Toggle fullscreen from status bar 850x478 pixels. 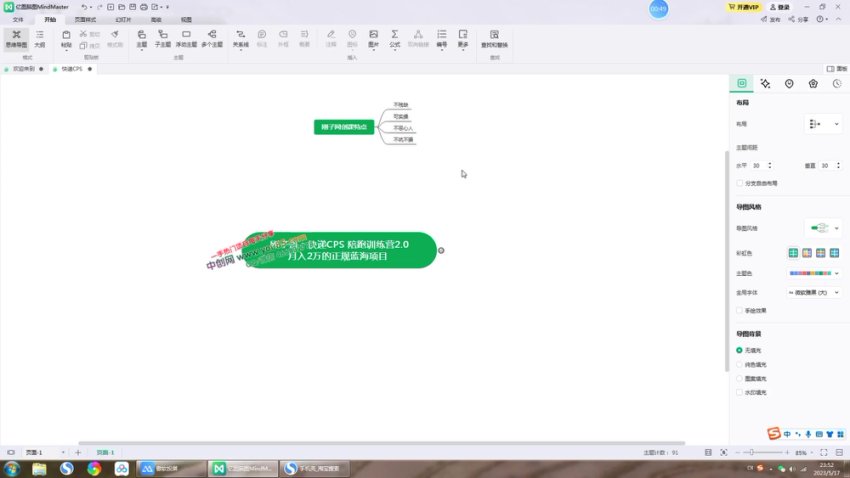click(824, 452)
